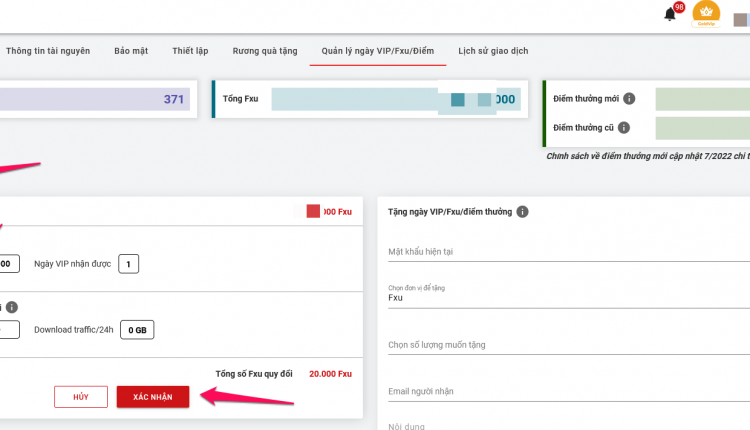Image resolution: width=750 pixels, height=430 pixels.
Task: Click Download traffic/24h 0 GB box
Action: [x=137, y=330]
